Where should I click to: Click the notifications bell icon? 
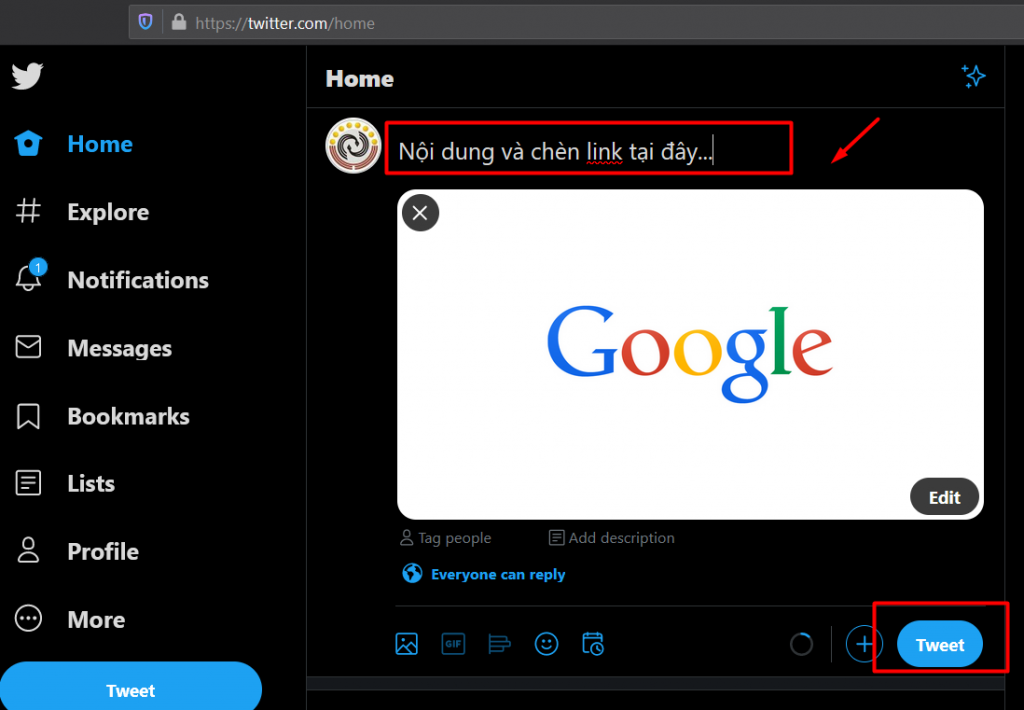pos(28,278)
